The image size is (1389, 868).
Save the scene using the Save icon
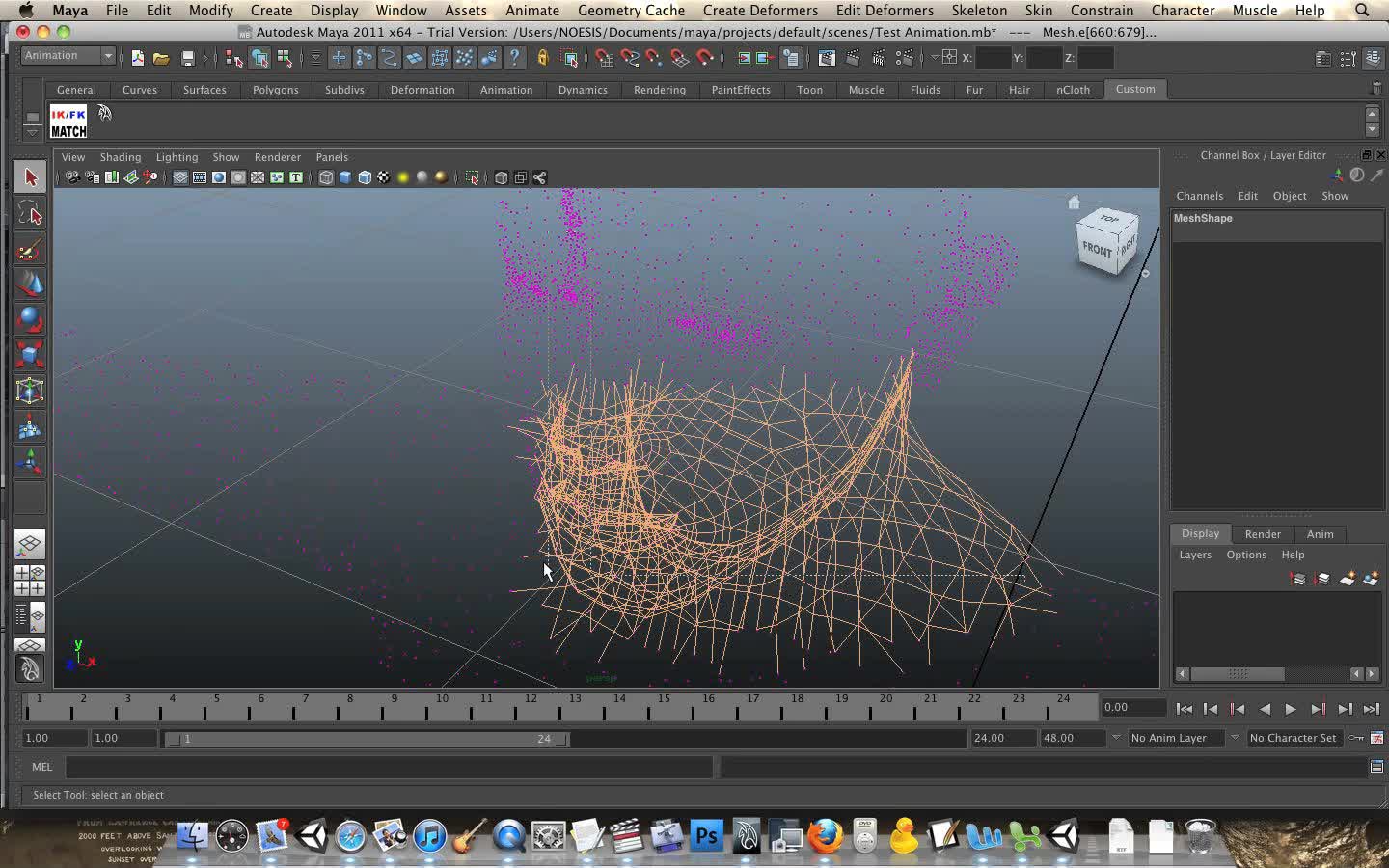(187, 58)
